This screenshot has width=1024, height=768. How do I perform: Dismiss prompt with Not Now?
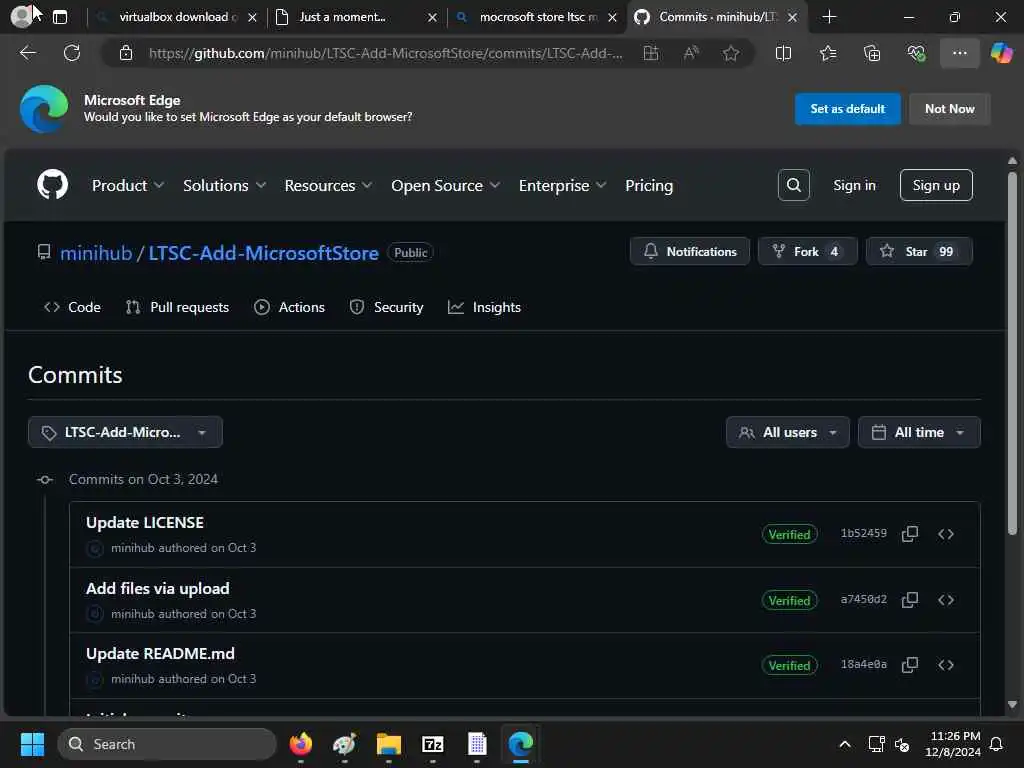pos(950,109)
